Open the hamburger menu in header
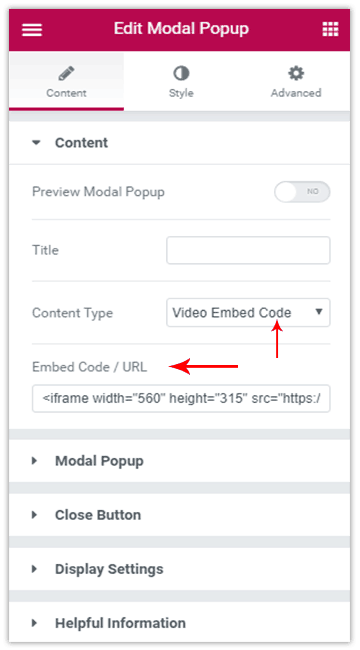The height and width of the screenshot is (650, 360). [32, 29]
